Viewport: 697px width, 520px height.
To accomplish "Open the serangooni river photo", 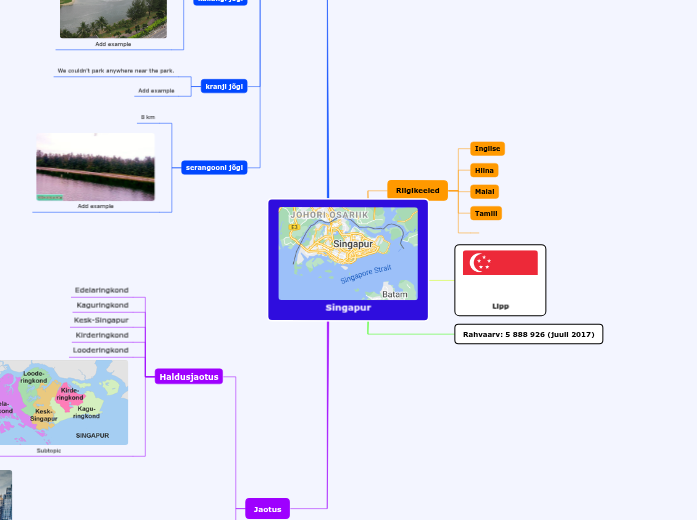I will (x=96, y=167).
